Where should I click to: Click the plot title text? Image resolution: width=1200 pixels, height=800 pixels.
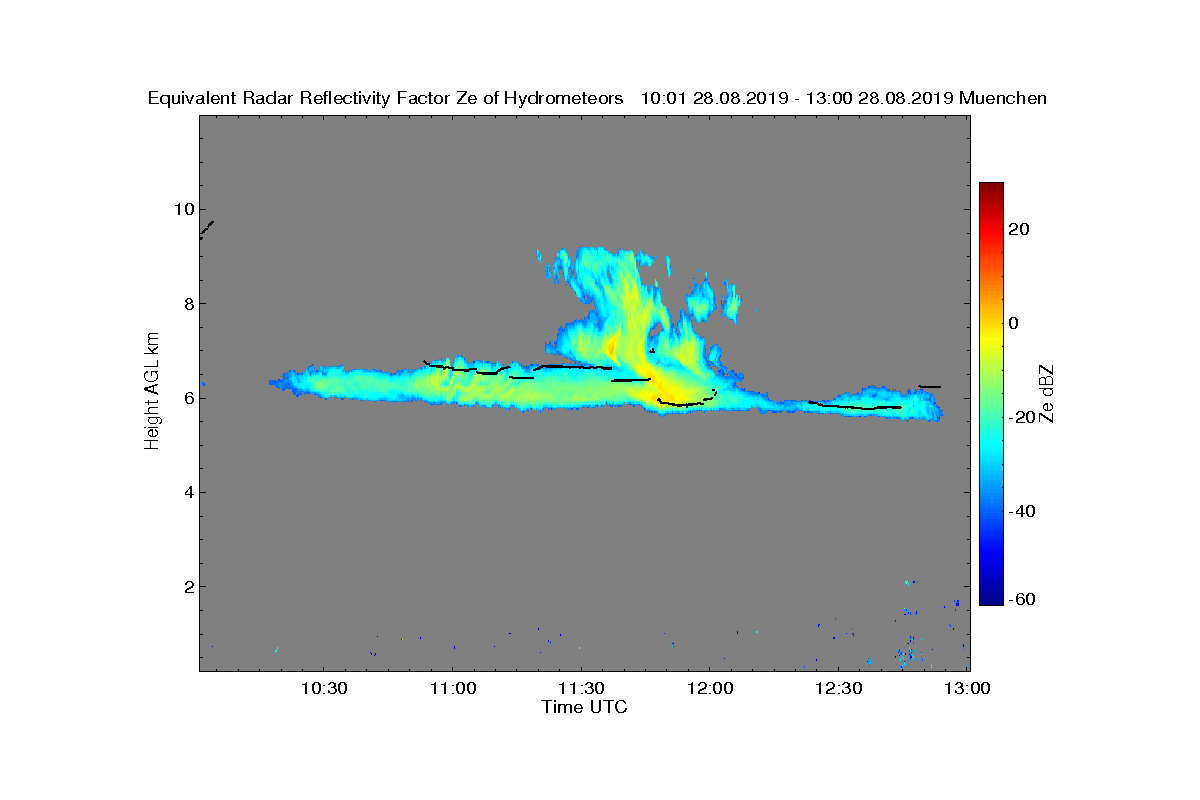[597, 98]
